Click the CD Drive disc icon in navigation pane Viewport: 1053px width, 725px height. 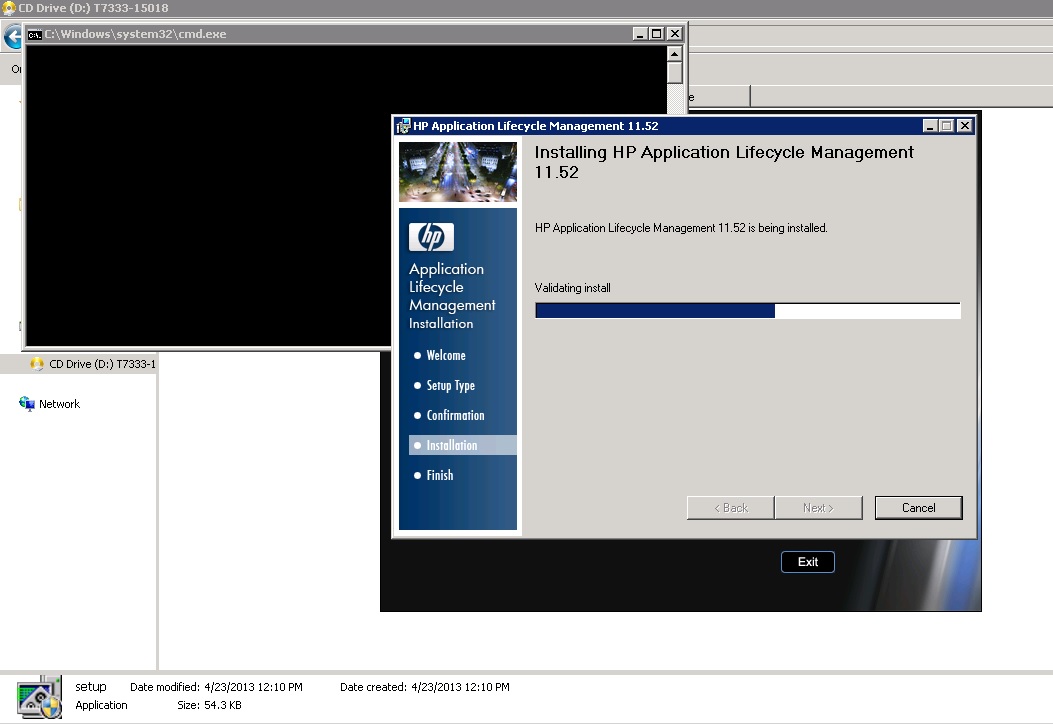[37, 364]
